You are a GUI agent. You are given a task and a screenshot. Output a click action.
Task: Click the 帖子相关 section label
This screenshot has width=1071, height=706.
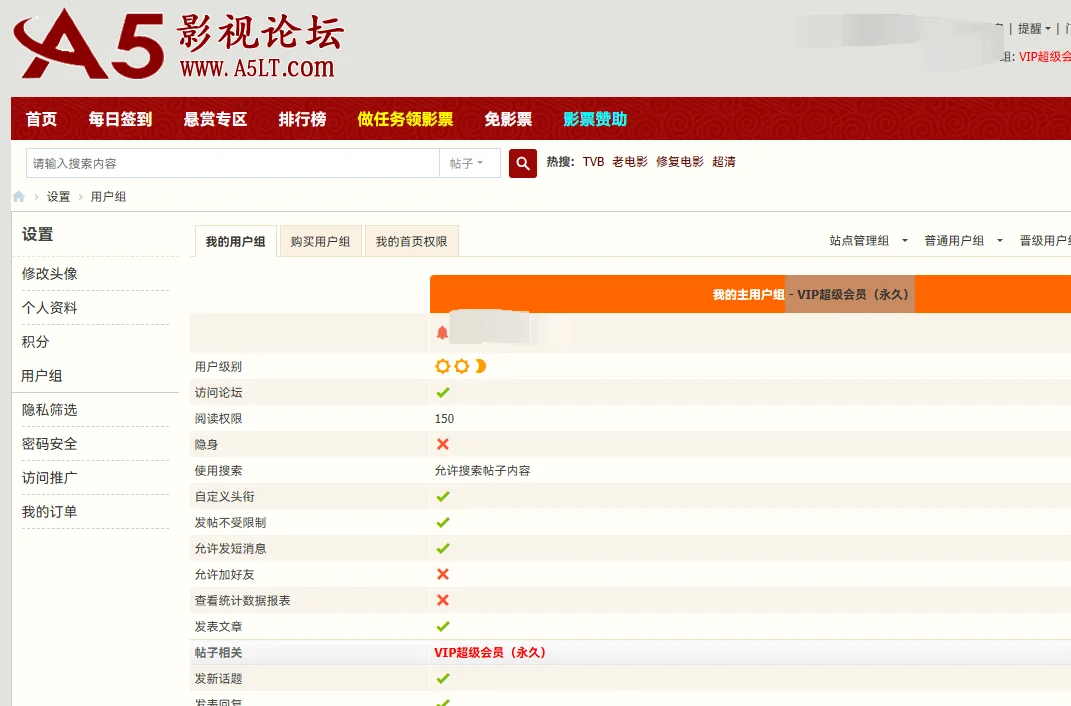218,653
